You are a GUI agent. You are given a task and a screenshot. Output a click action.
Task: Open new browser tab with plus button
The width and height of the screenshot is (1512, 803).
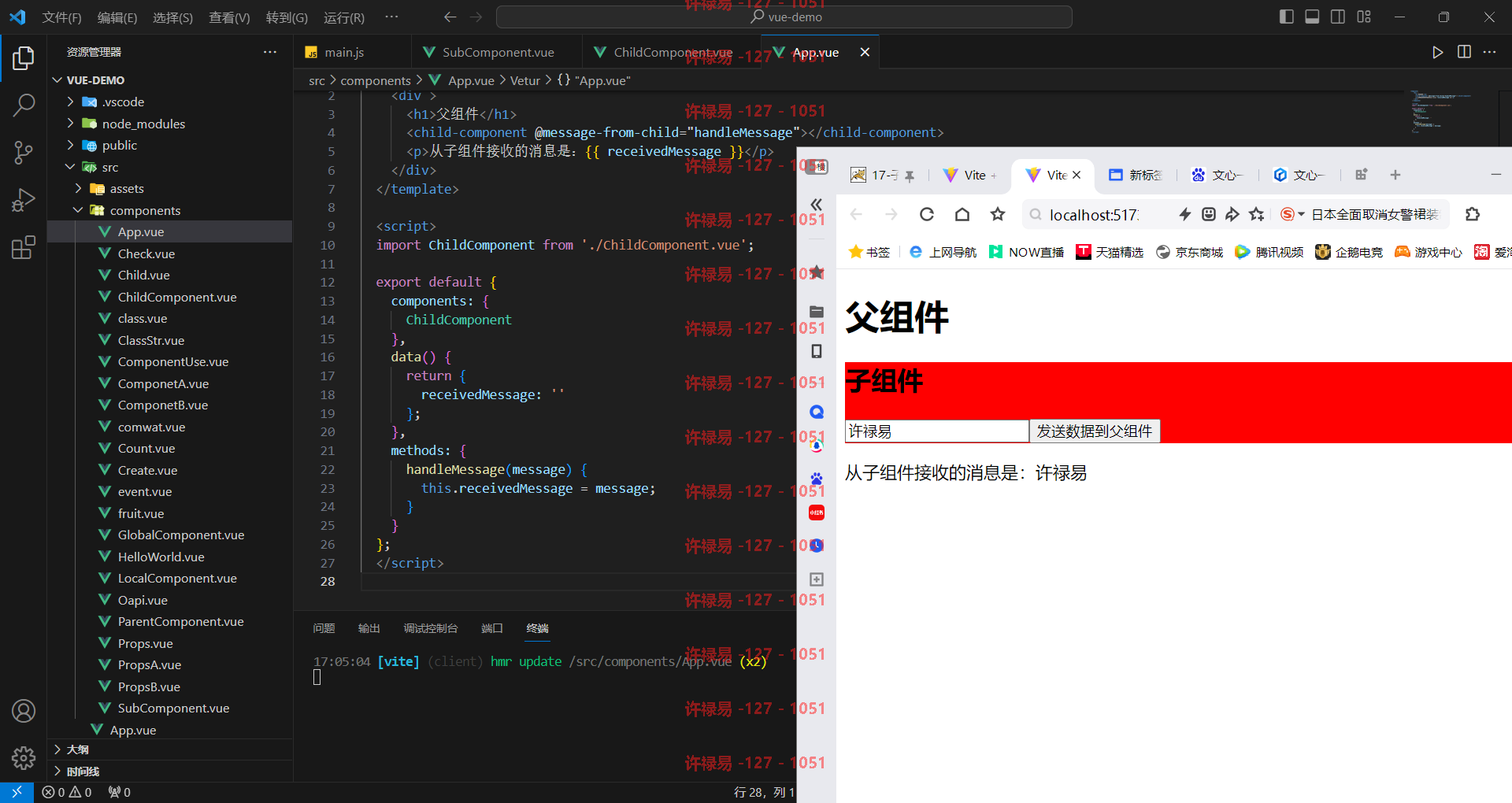(x=1395, y=175)
